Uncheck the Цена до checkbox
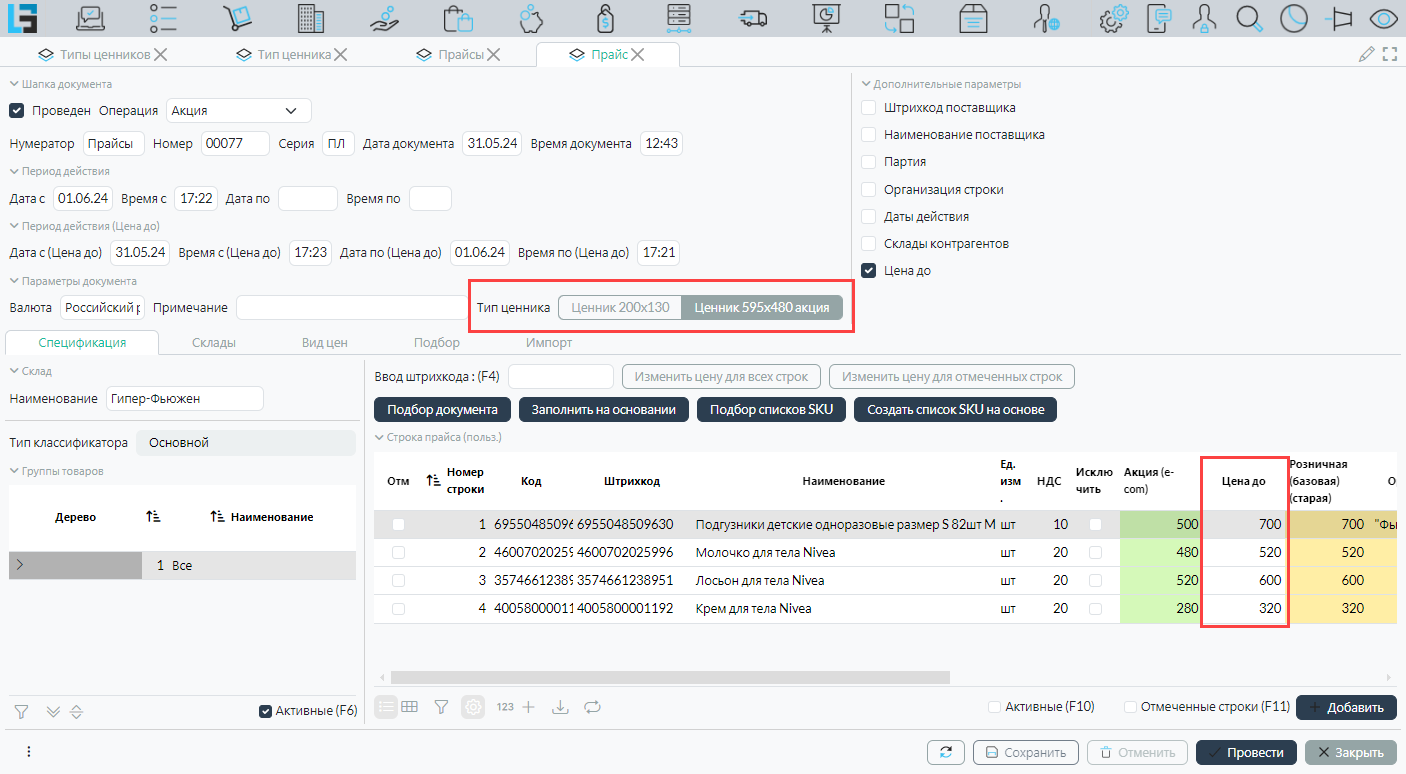The height and width of the screenshot is (774, 1406). [x=869, y=270]
